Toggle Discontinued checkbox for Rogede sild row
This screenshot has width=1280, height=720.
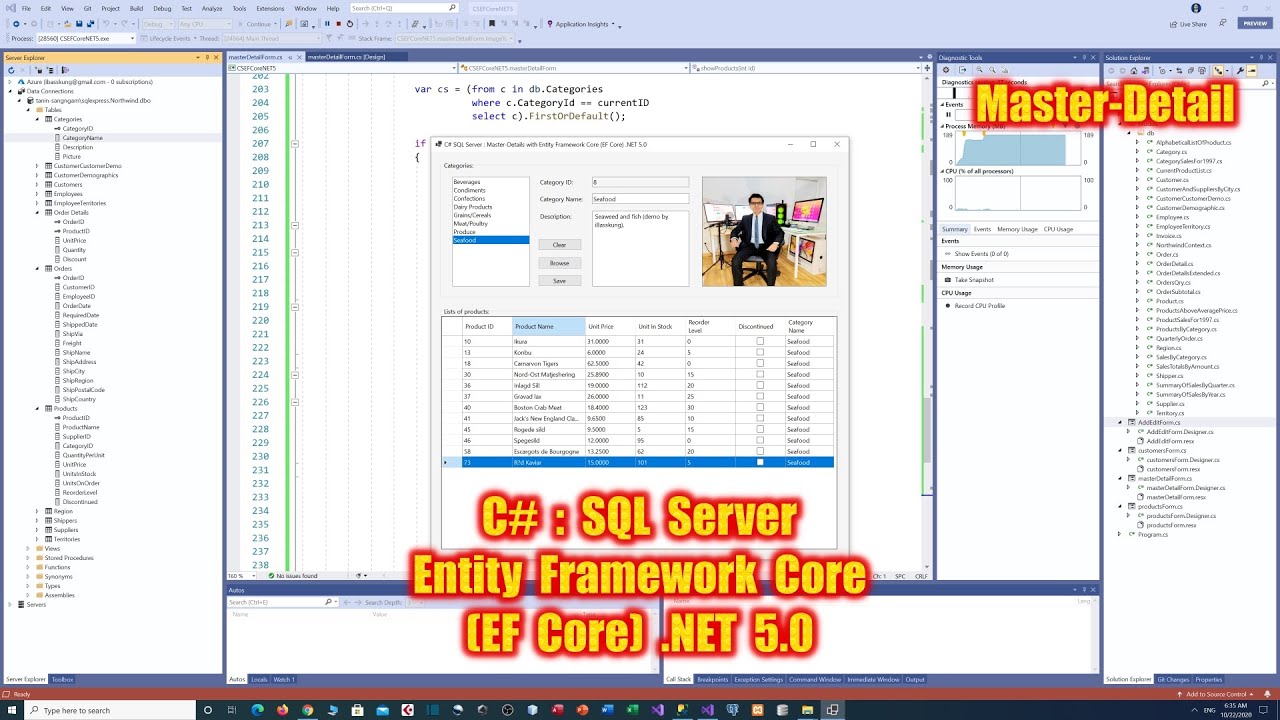[x=760, y=429]
